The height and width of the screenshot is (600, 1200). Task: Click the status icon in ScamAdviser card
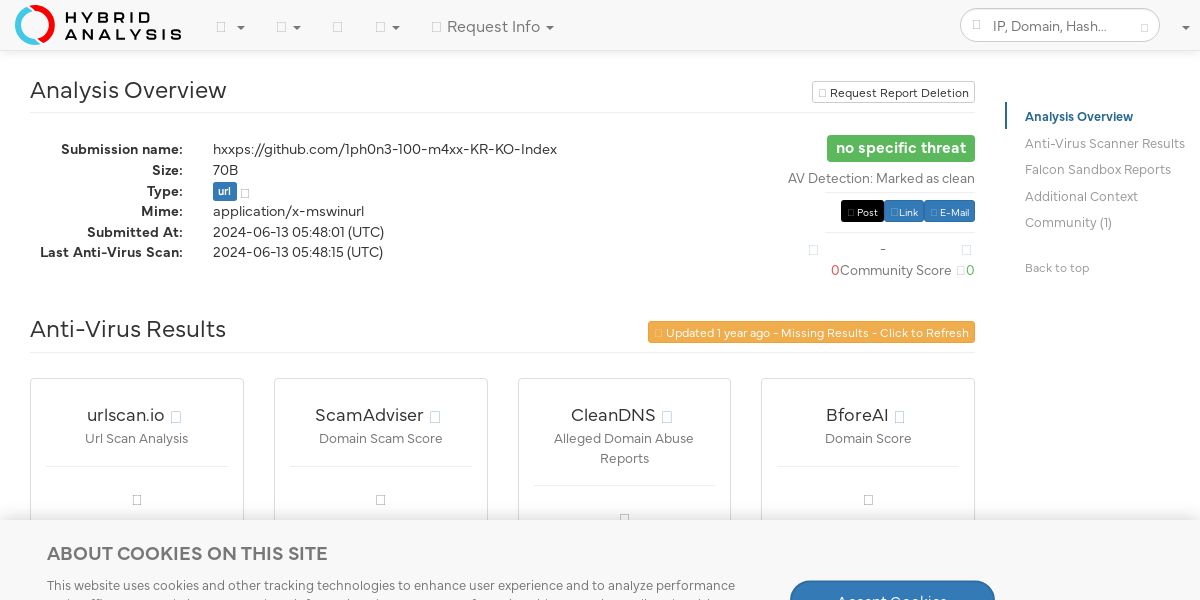(x=381, y=500)
